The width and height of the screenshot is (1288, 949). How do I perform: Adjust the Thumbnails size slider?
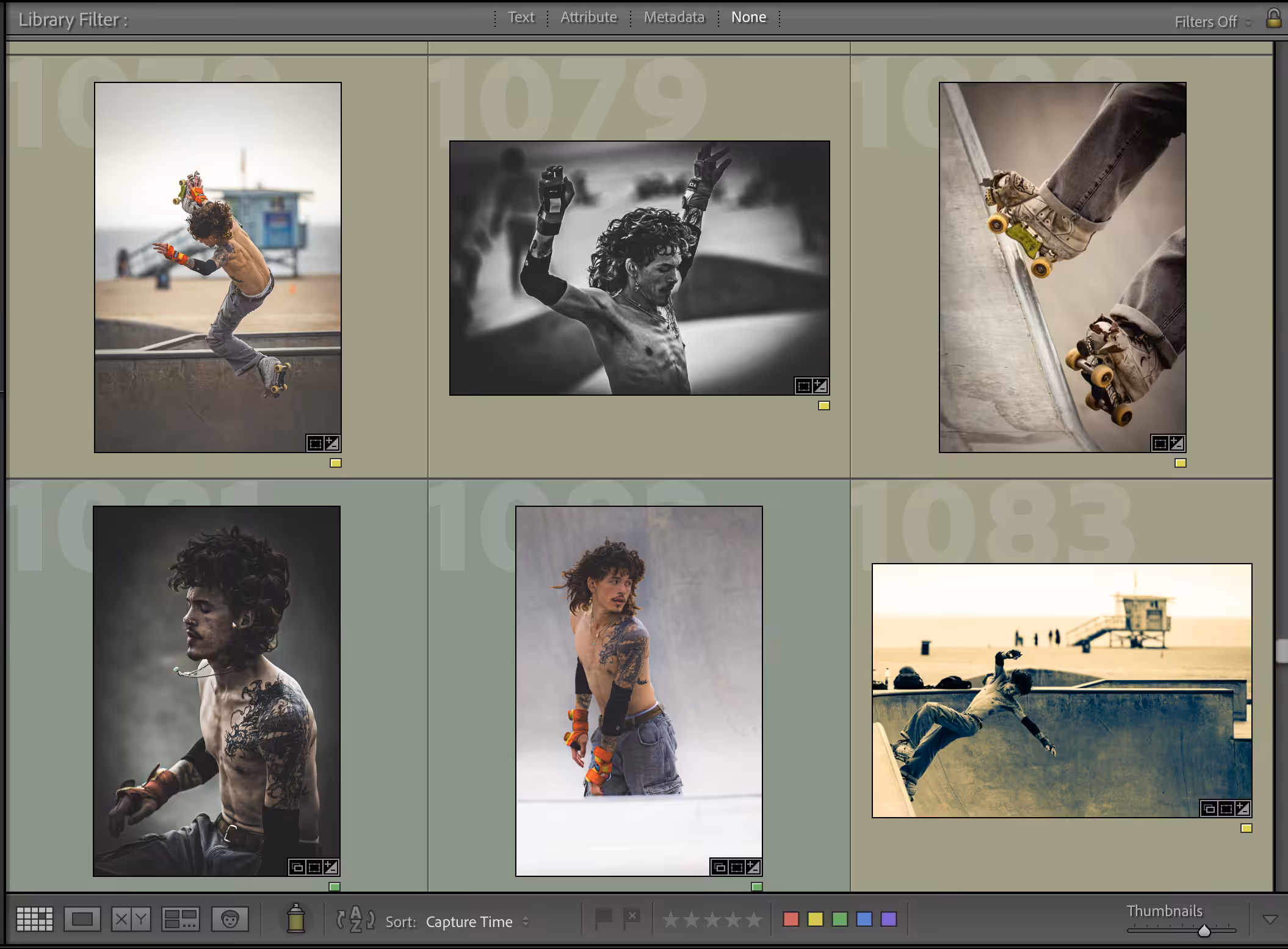pyautogui.click(x=1204, y=931)
